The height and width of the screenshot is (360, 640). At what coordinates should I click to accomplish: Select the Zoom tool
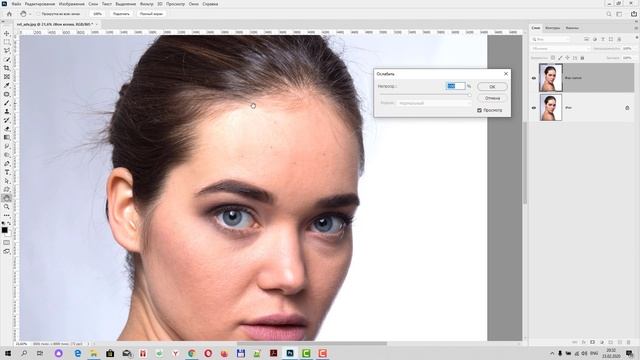point(7,207)
